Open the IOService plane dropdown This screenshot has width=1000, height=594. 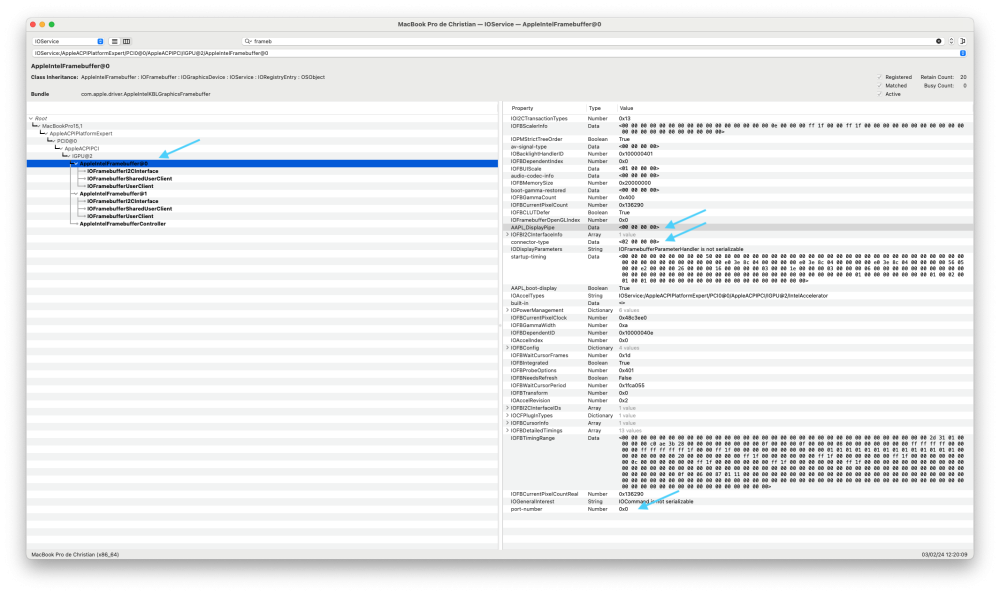click(x=68, y=41)
